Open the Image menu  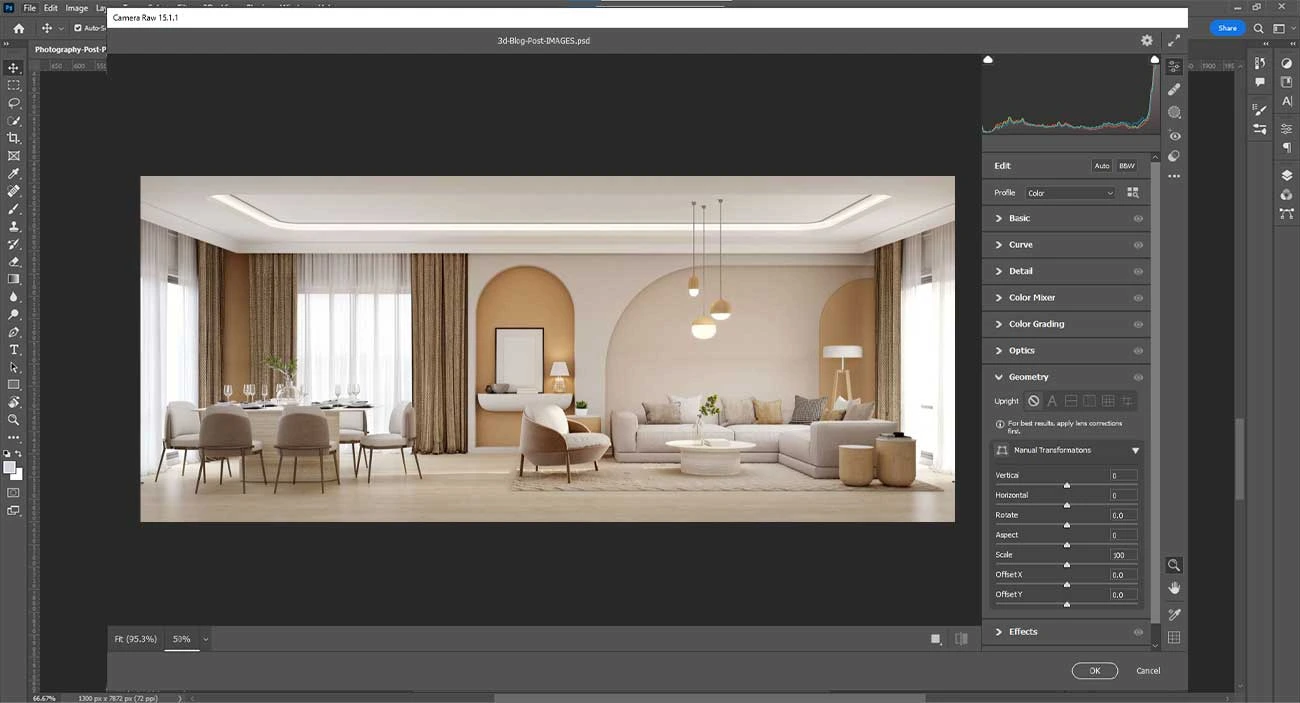click(x=77, y=8)
